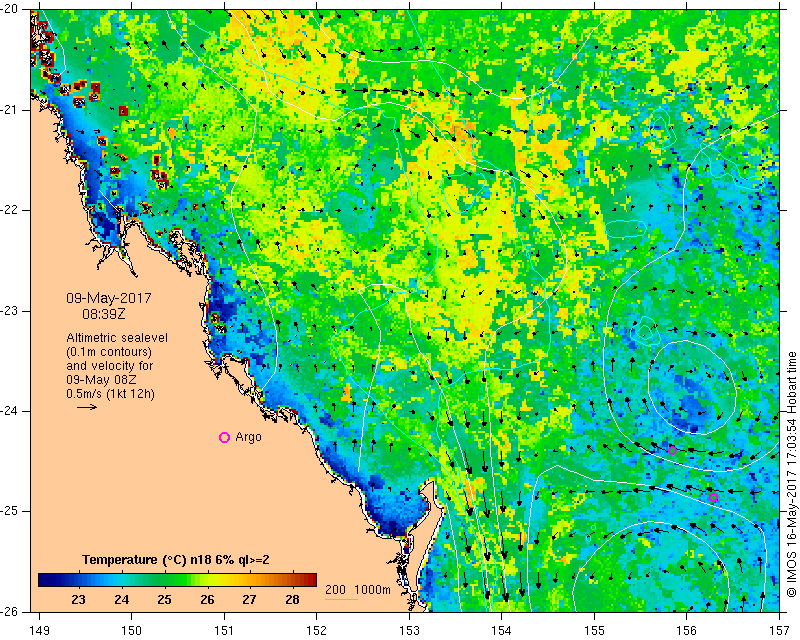Screen dimensions: 800x640
Task: Click the 'Altimetric sealevel' text
Action: 117,338
